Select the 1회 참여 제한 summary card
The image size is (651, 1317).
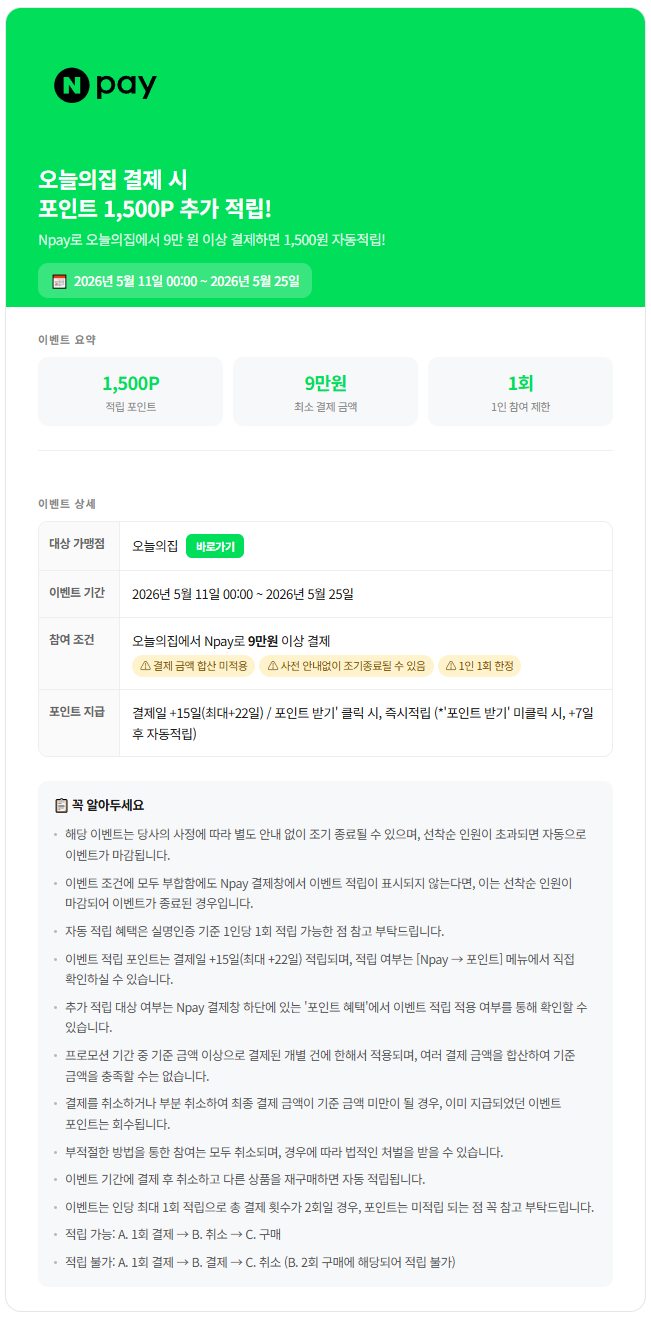click(520, 391)
